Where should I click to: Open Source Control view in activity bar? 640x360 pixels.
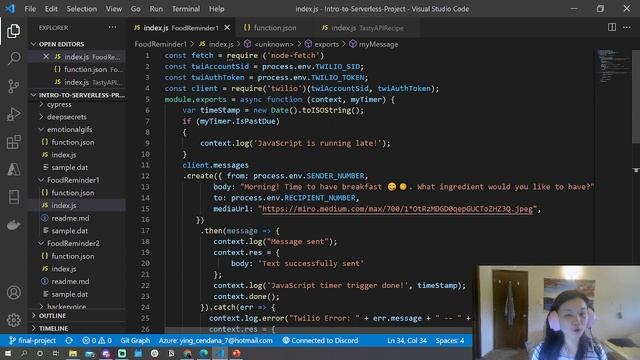[13, 86]
